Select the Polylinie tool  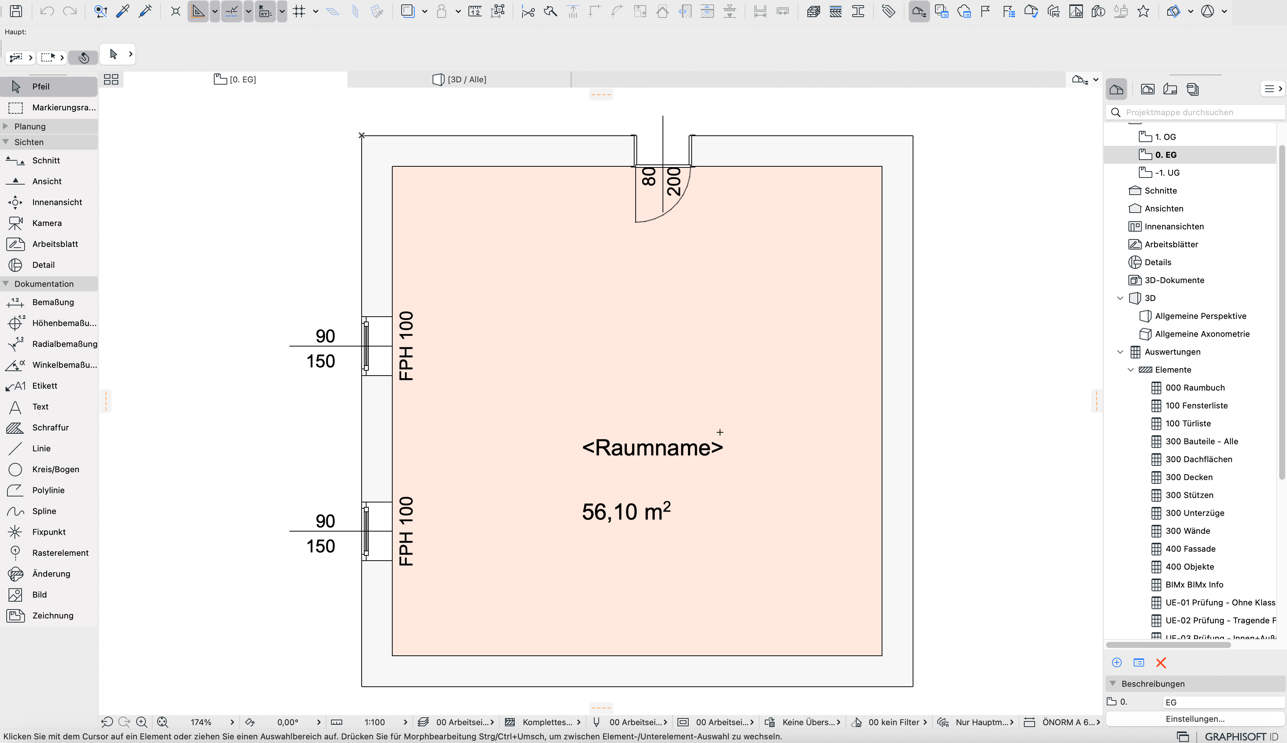click(x=49, y=490)
